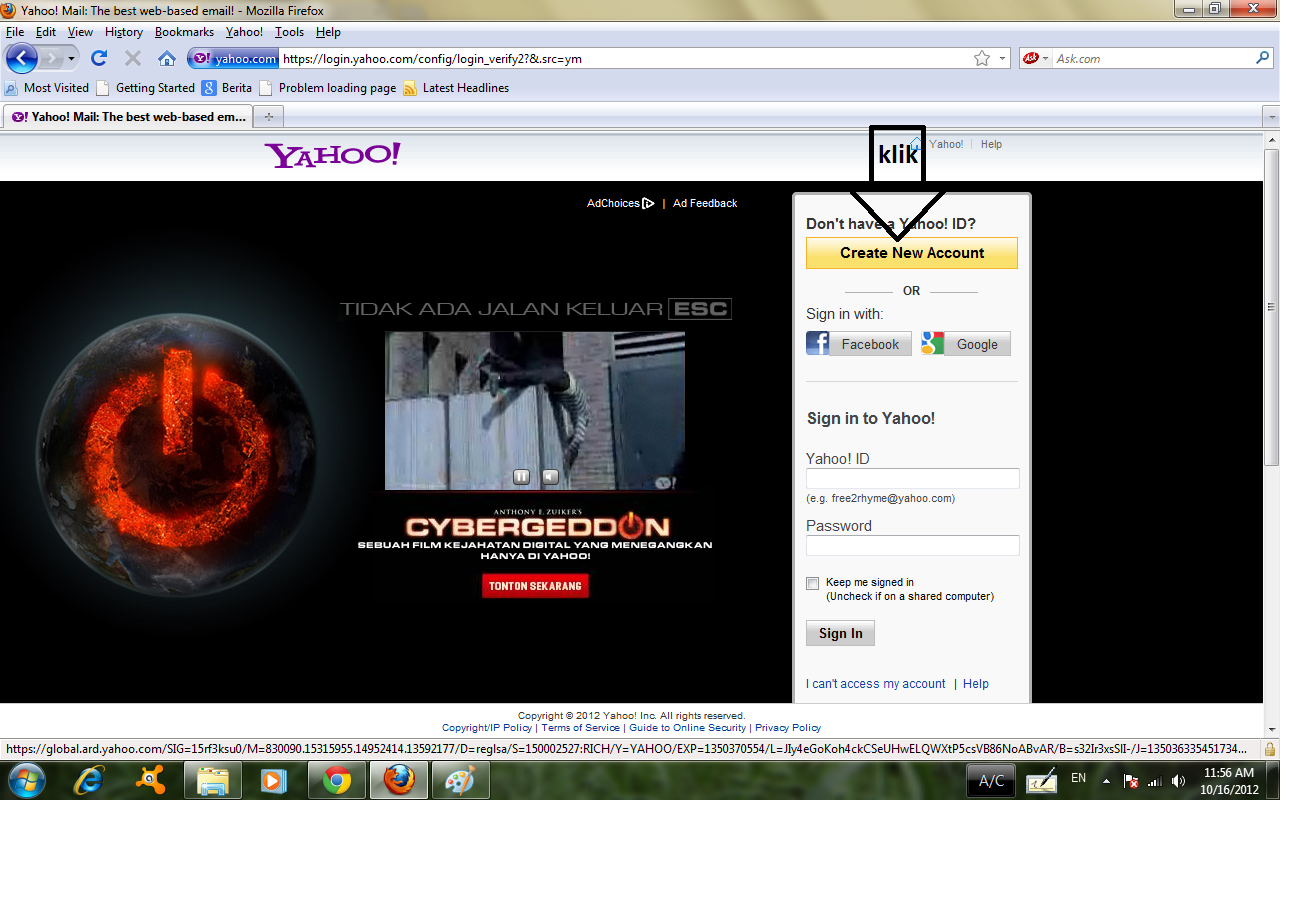Open the handwriting pen tool in taskbar

click(x=1041, y=780)
